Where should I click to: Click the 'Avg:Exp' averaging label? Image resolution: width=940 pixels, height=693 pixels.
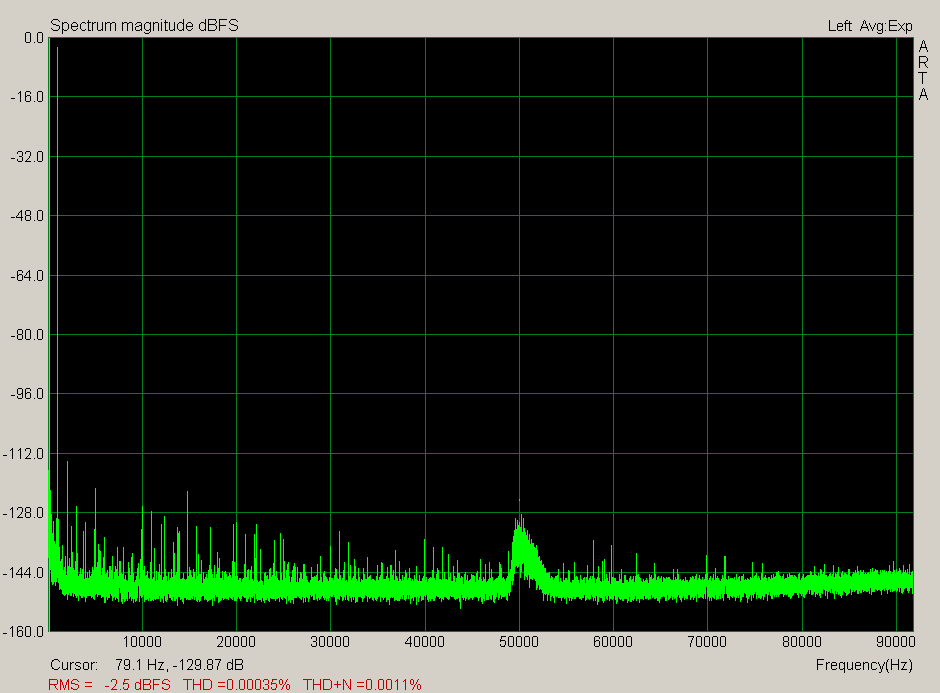click(886, 26)
